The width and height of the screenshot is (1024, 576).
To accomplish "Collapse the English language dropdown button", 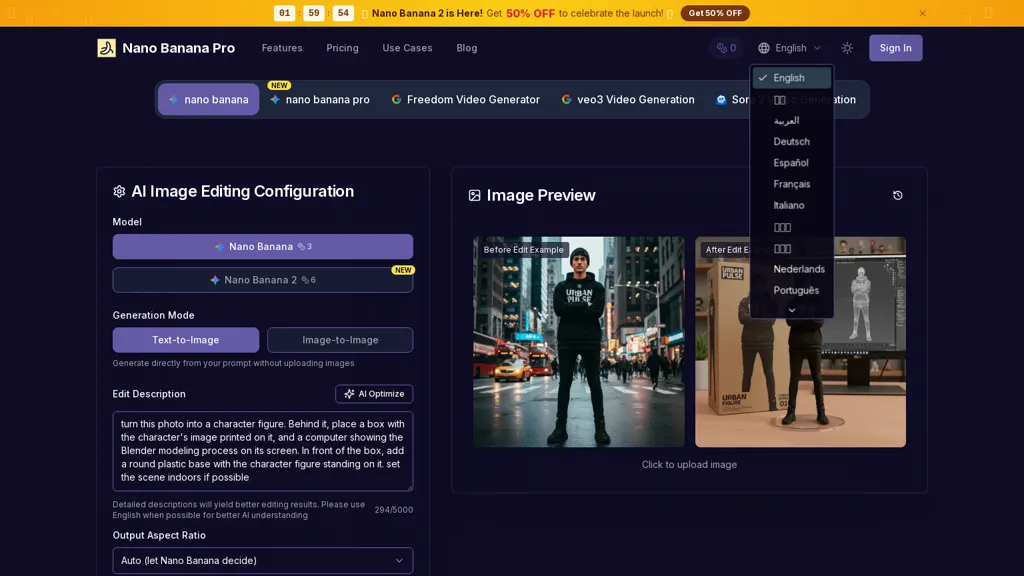I will pos(789,48).
